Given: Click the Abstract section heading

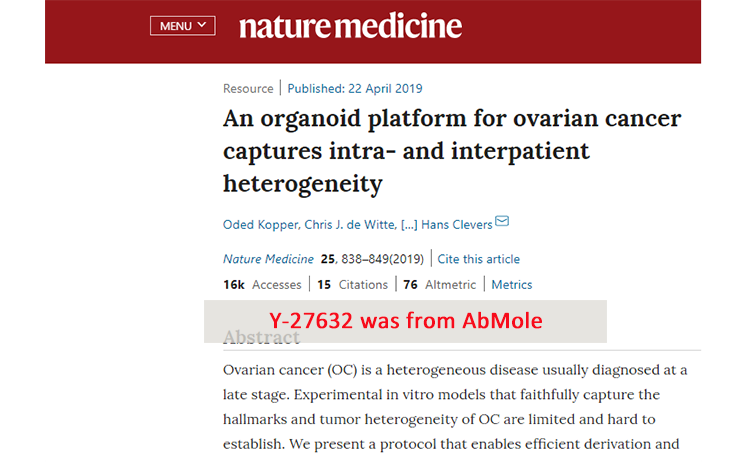Looking at the screenshot, I should [x=262, y=337].
